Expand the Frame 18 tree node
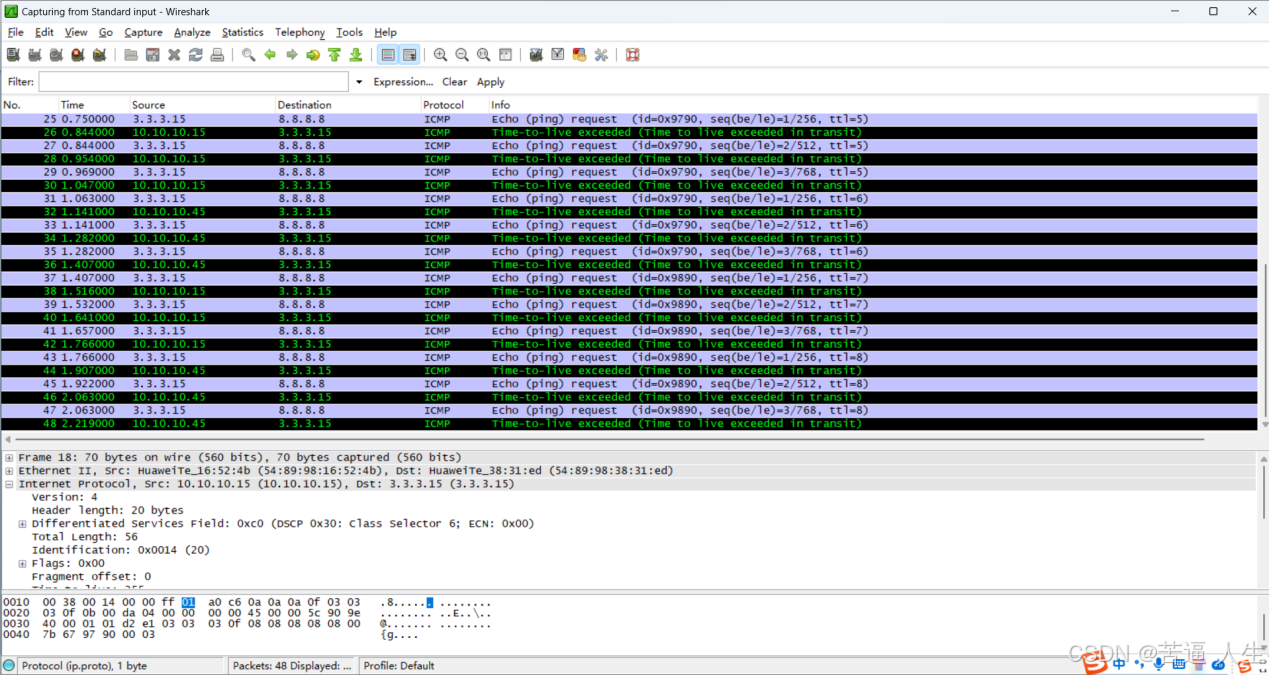Viewport: 1269px width, 675px height. coord(9,457)
